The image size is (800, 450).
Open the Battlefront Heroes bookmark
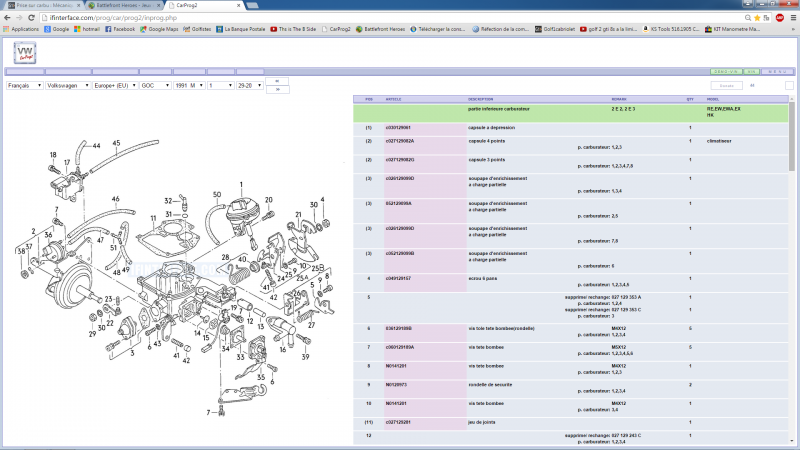click(x=380, y=29)
